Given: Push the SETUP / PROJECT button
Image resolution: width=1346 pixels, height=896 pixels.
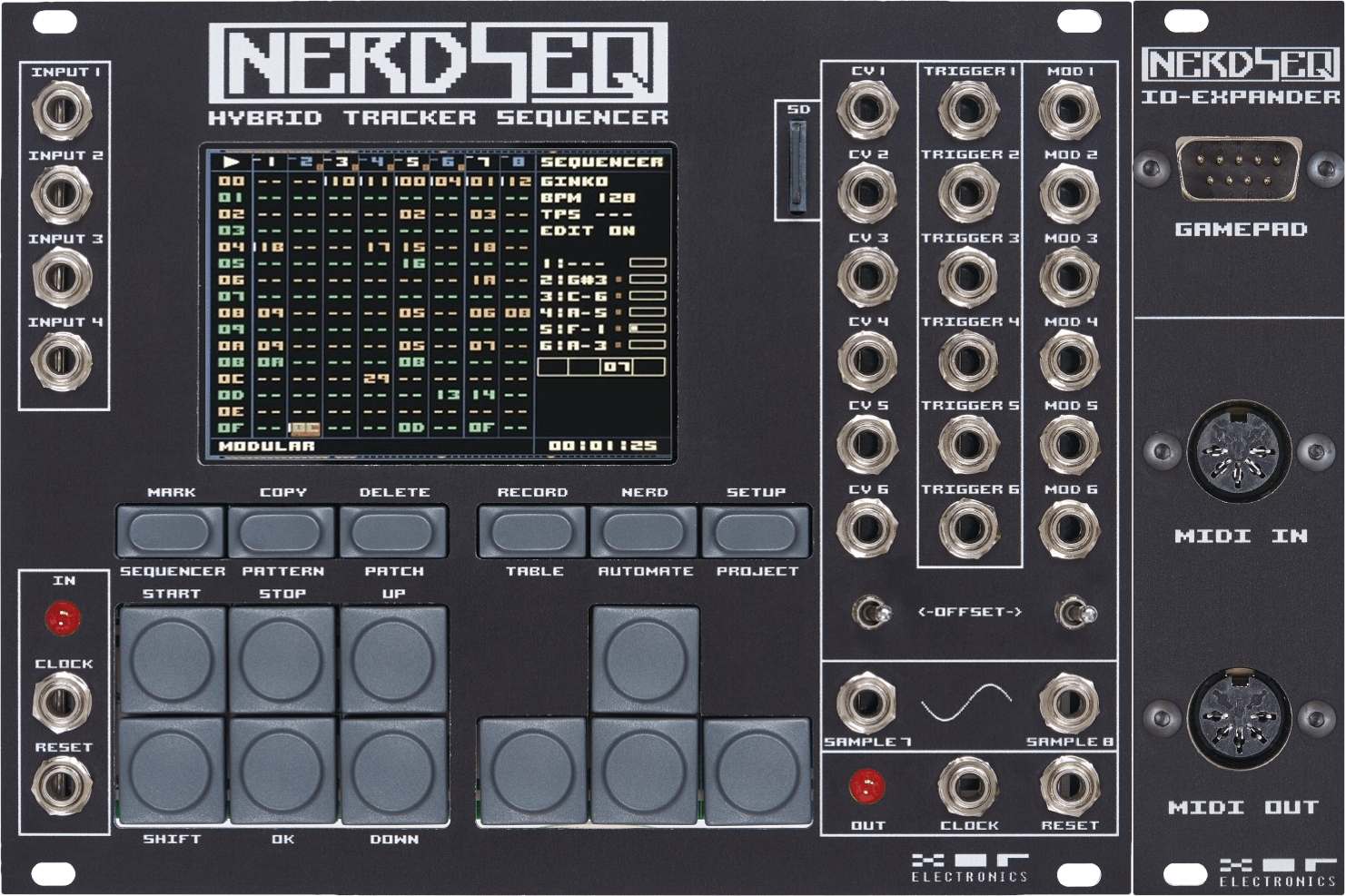Looking at the screenshot, I should tap(756, 532).
